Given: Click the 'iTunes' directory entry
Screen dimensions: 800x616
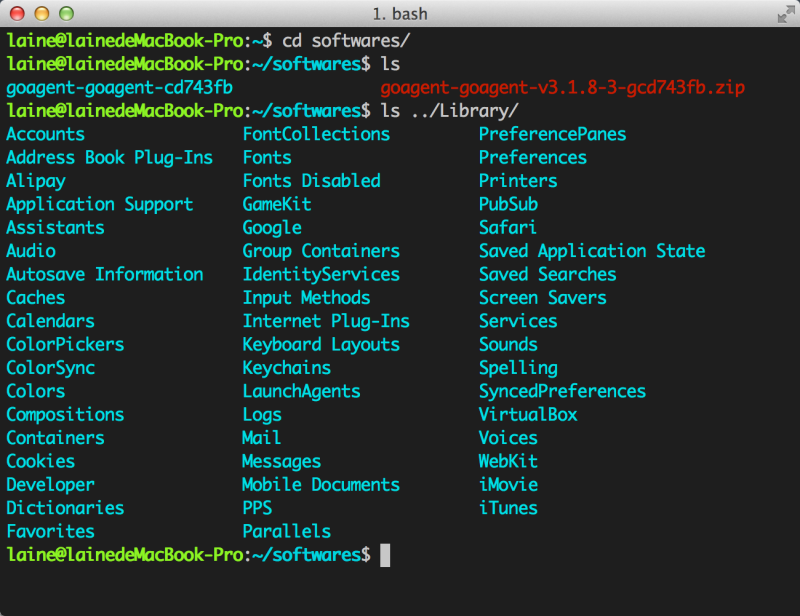Looking at the screenshot, I should (508, 508).
